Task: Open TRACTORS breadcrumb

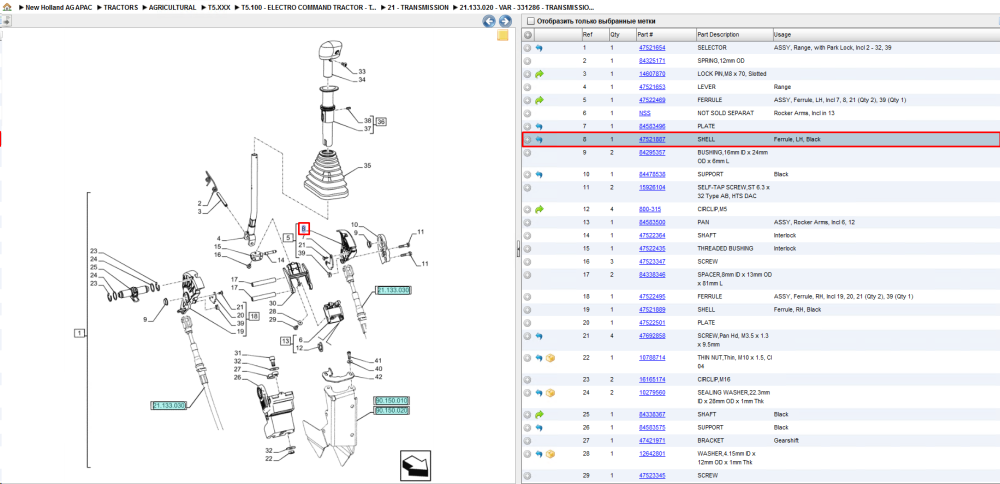Action: (120, 8)
